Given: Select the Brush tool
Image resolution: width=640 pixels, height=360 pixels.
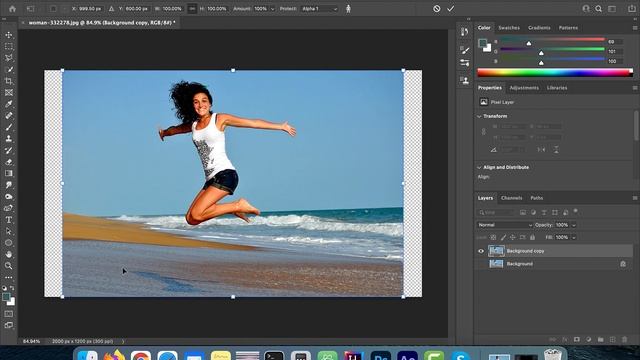Looking at the screenshot, I should pos(9,127).
